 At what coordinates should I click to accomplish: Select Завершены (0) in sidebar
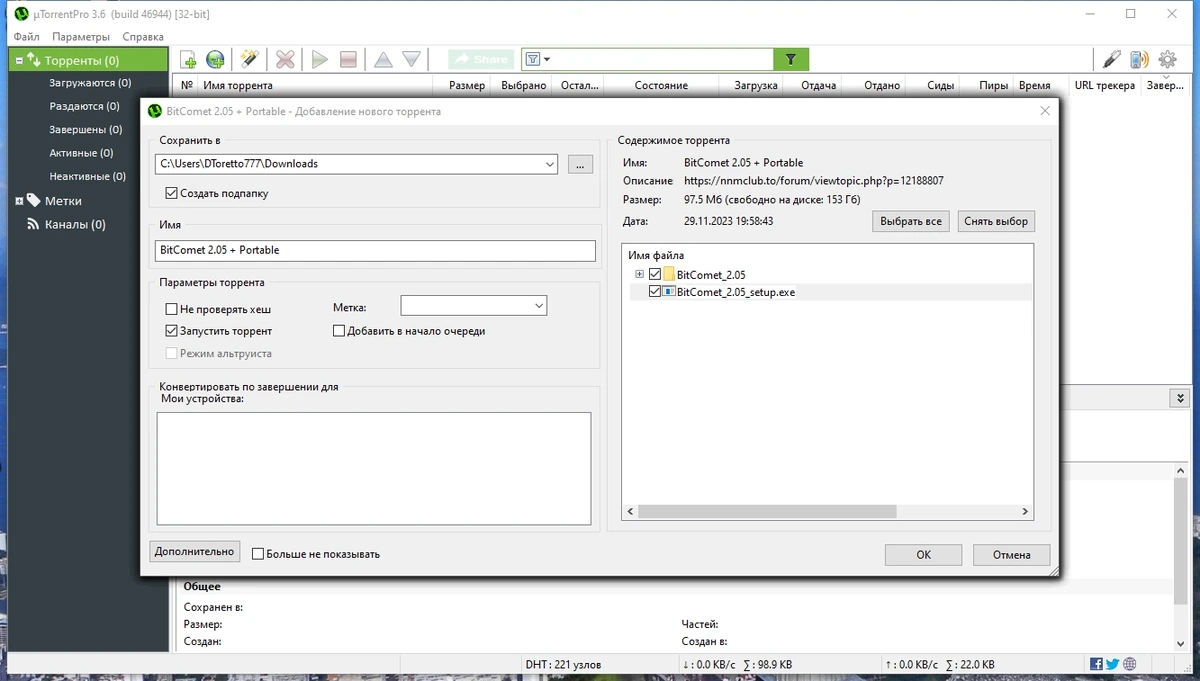[86, 129]
